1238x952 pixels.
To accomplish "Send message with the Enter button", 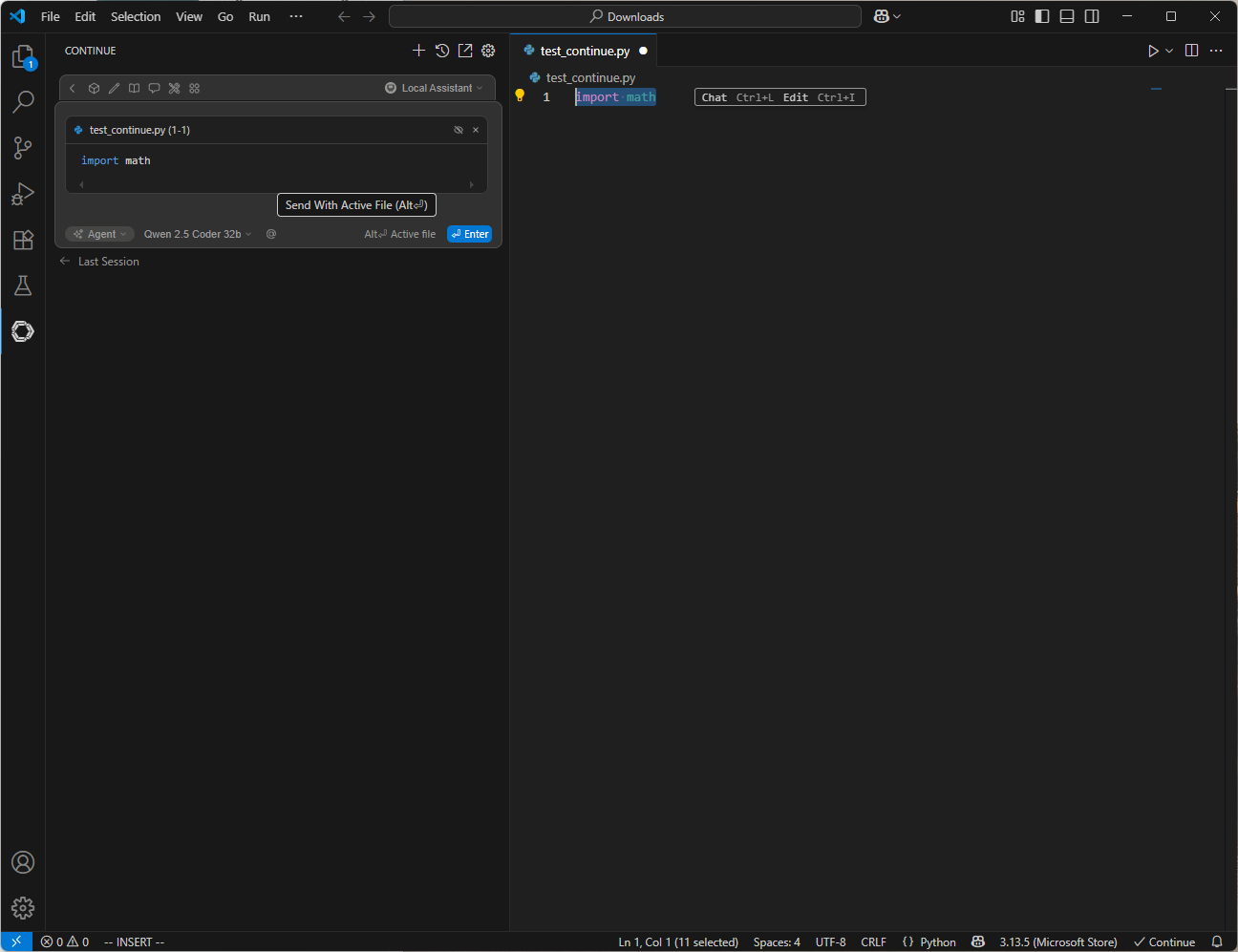I will (x=469, y=234).
